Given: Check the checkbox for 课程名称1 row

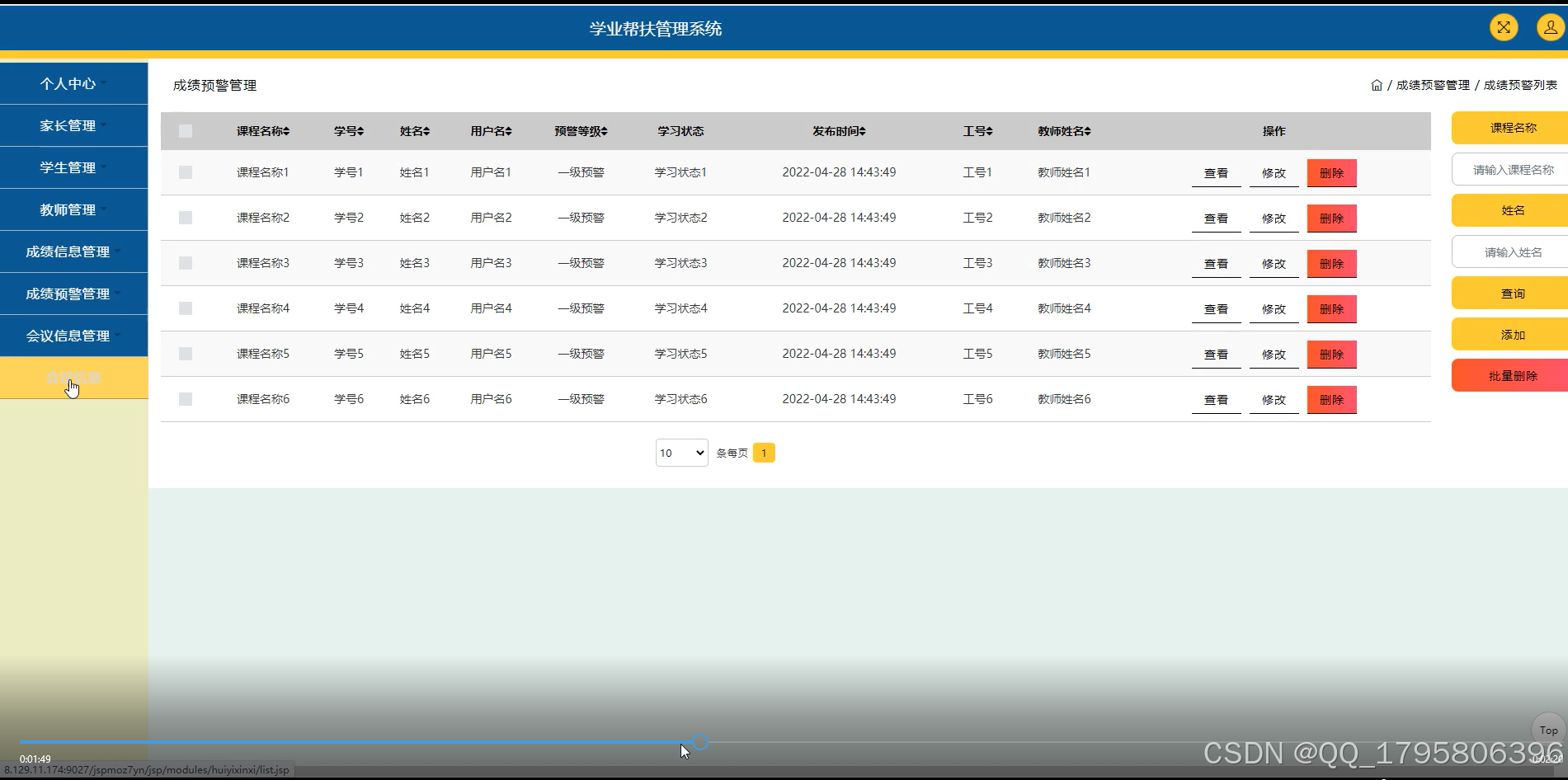Looking at the screenshot, I should [x=186, y=172].
